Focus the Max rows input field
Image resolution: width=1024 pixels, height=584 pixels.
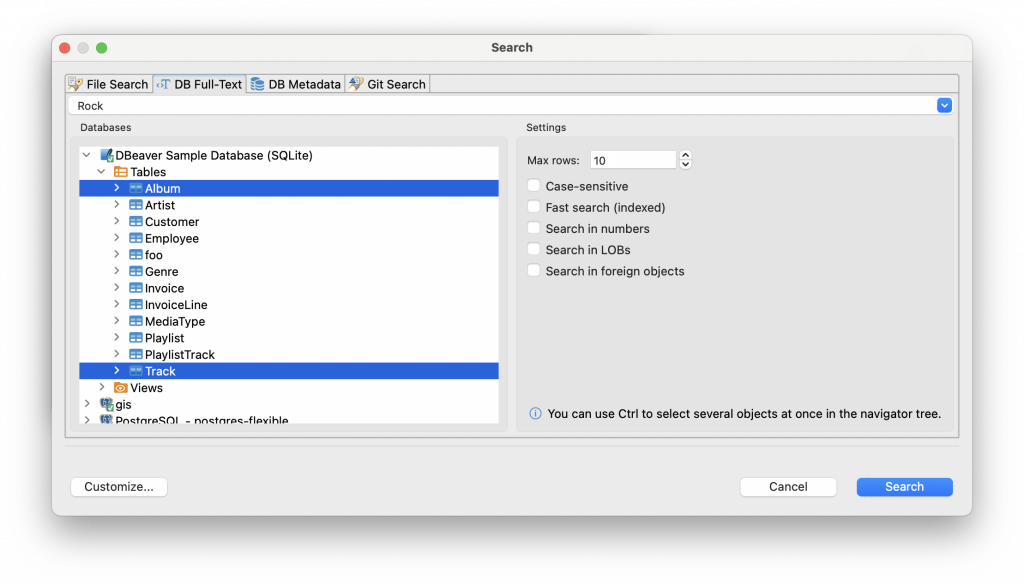tap(633, 160)
